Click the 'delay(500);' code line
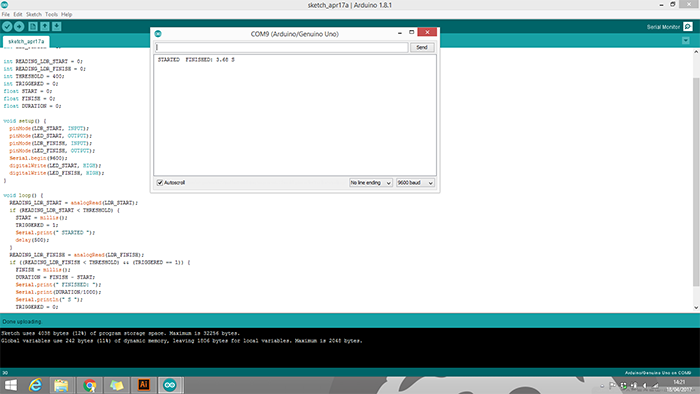700x394 pixels. (x=32, y=240)
